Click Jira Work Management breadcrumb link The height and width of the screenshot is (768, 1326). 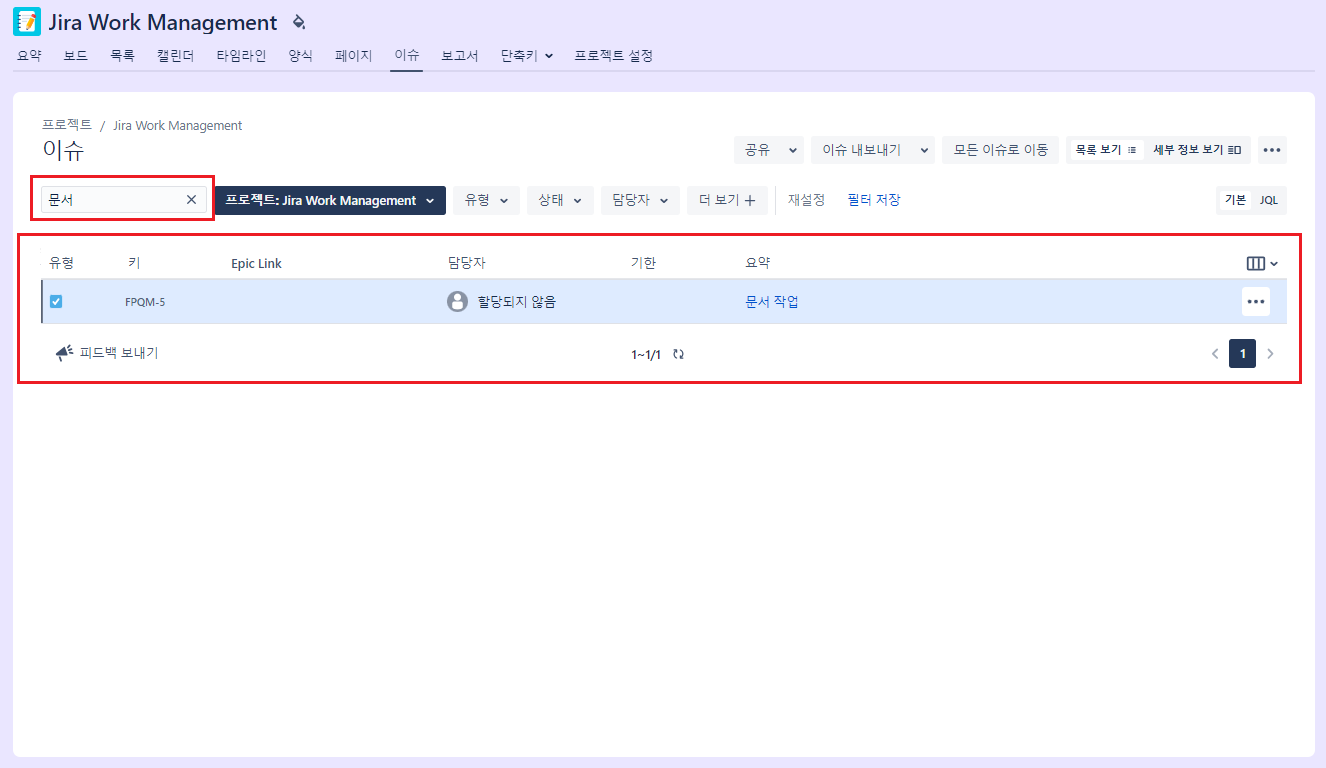pyautogui.click(x=178, y=126)
